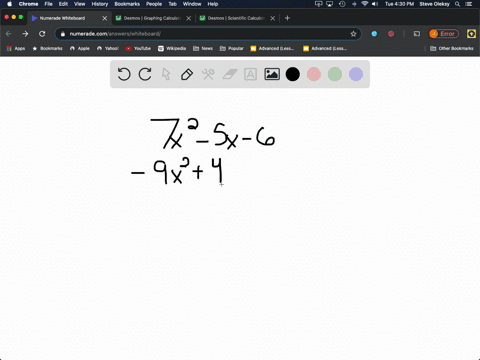Click the numerade.com address bar
480x360 pixels.
[208, 34]
